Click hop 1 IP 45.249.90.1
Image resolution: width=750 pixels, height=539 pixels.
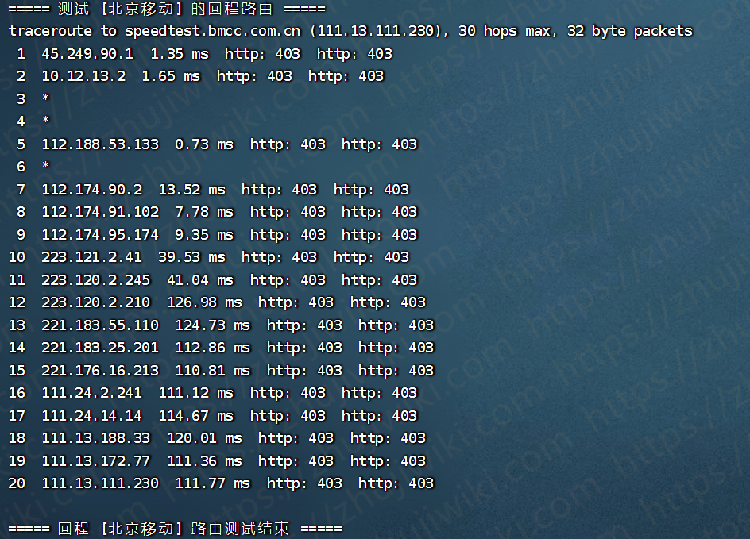coord(88,54)
